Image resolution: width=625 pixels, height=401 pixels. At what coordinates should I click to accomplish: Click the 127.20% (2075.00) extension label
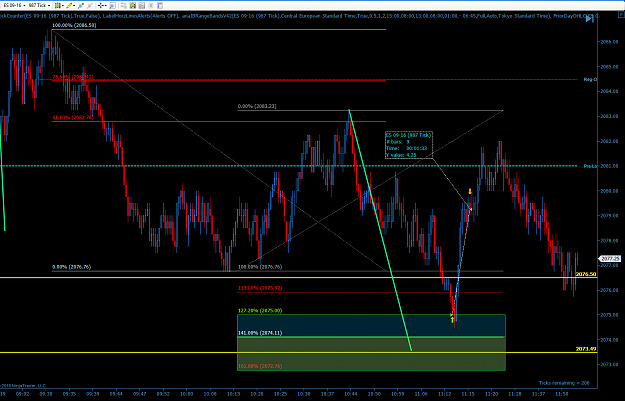[x=260, y=311]
